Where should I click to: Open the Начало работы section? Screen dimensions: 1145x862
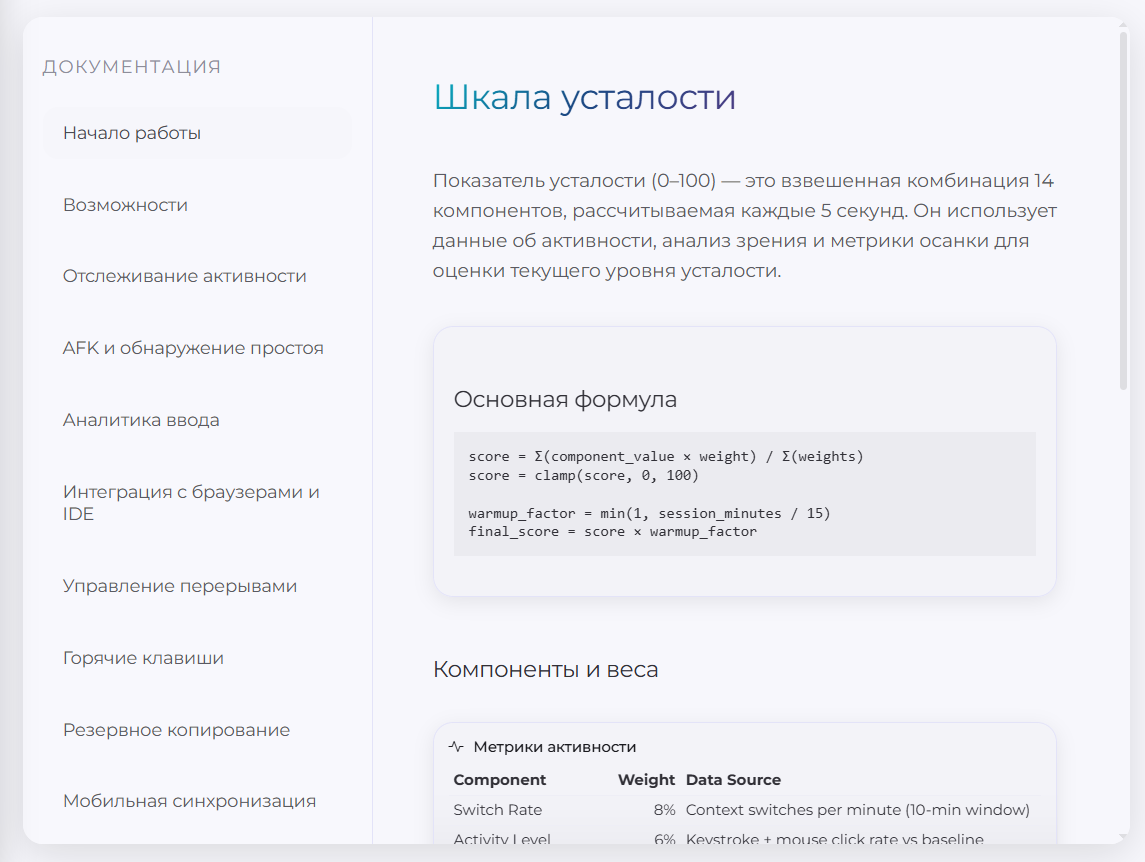(x=197, y=133)
